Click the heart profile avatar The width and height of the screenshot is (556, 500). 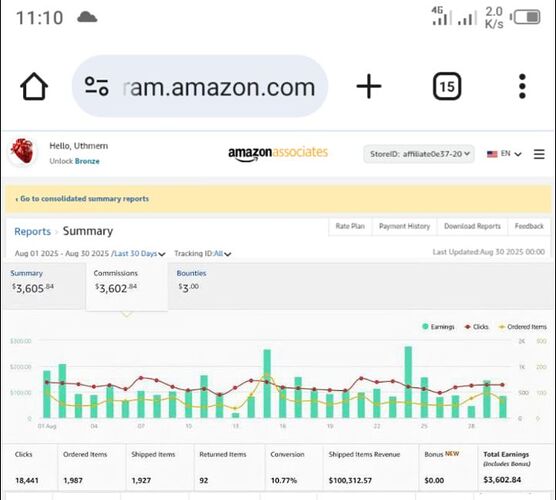pos(22,151)
